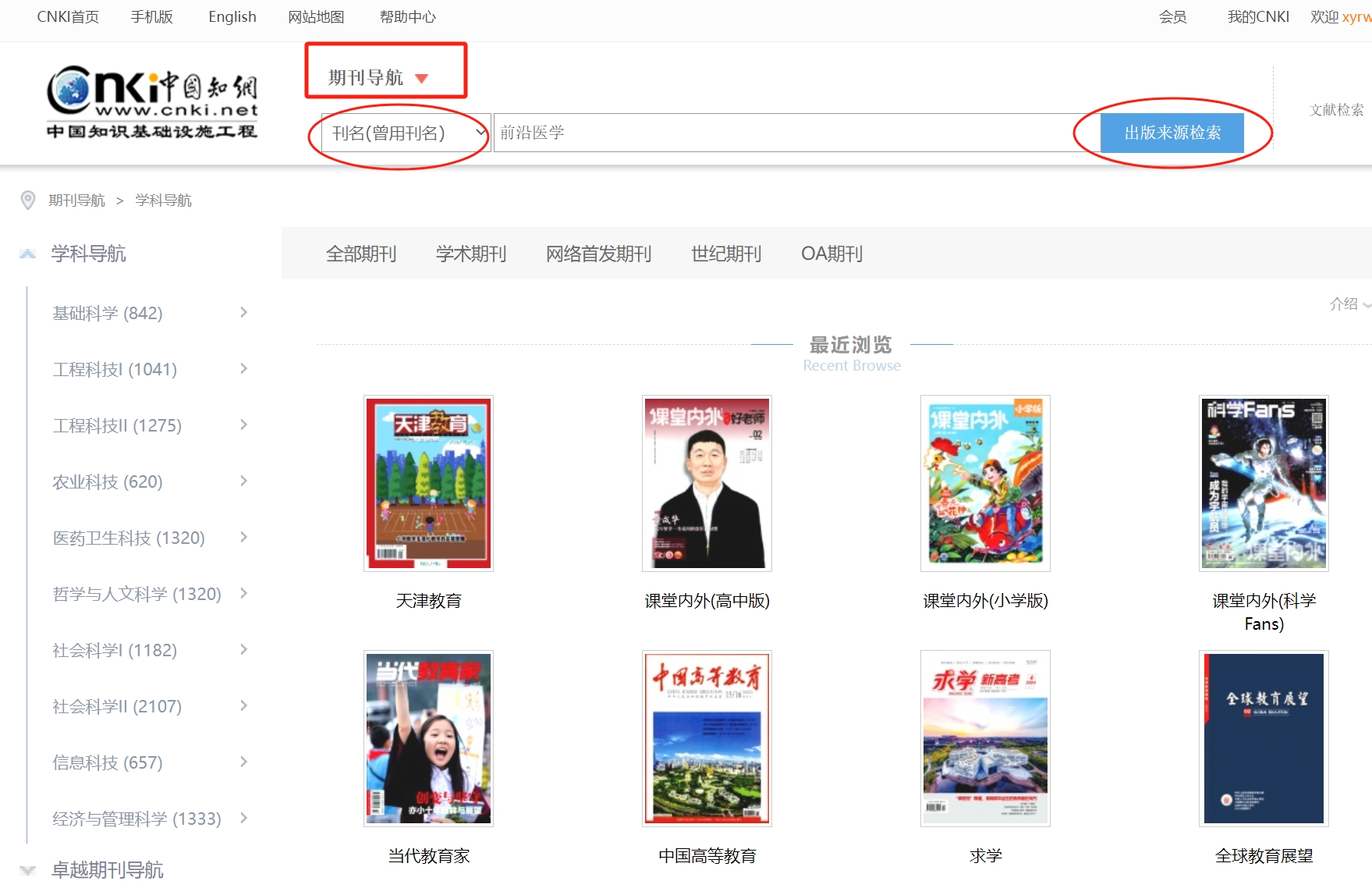Expand the 介绍 toggle
Viewport: 1372px width, 881px height.
pyautogui.click(x=1349, y=304)
